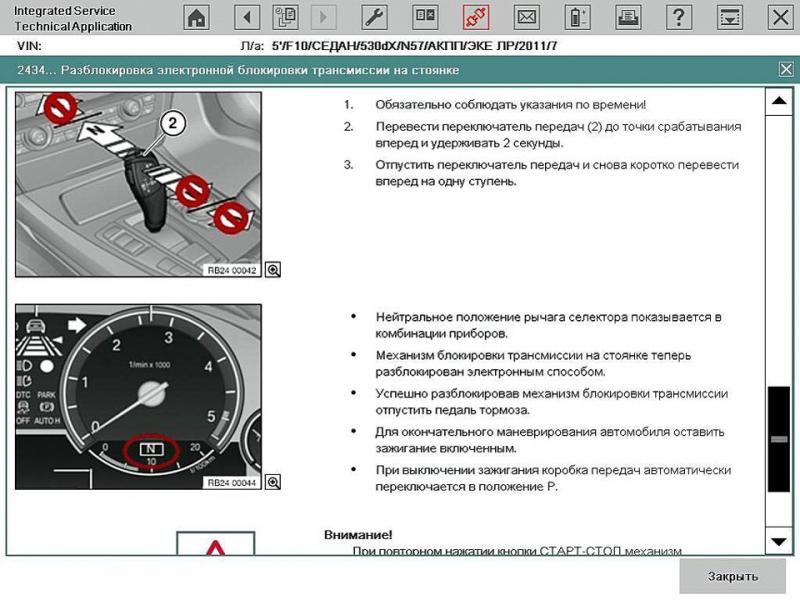
Task: Click the warning triangle image
Action: coord(215,546)
